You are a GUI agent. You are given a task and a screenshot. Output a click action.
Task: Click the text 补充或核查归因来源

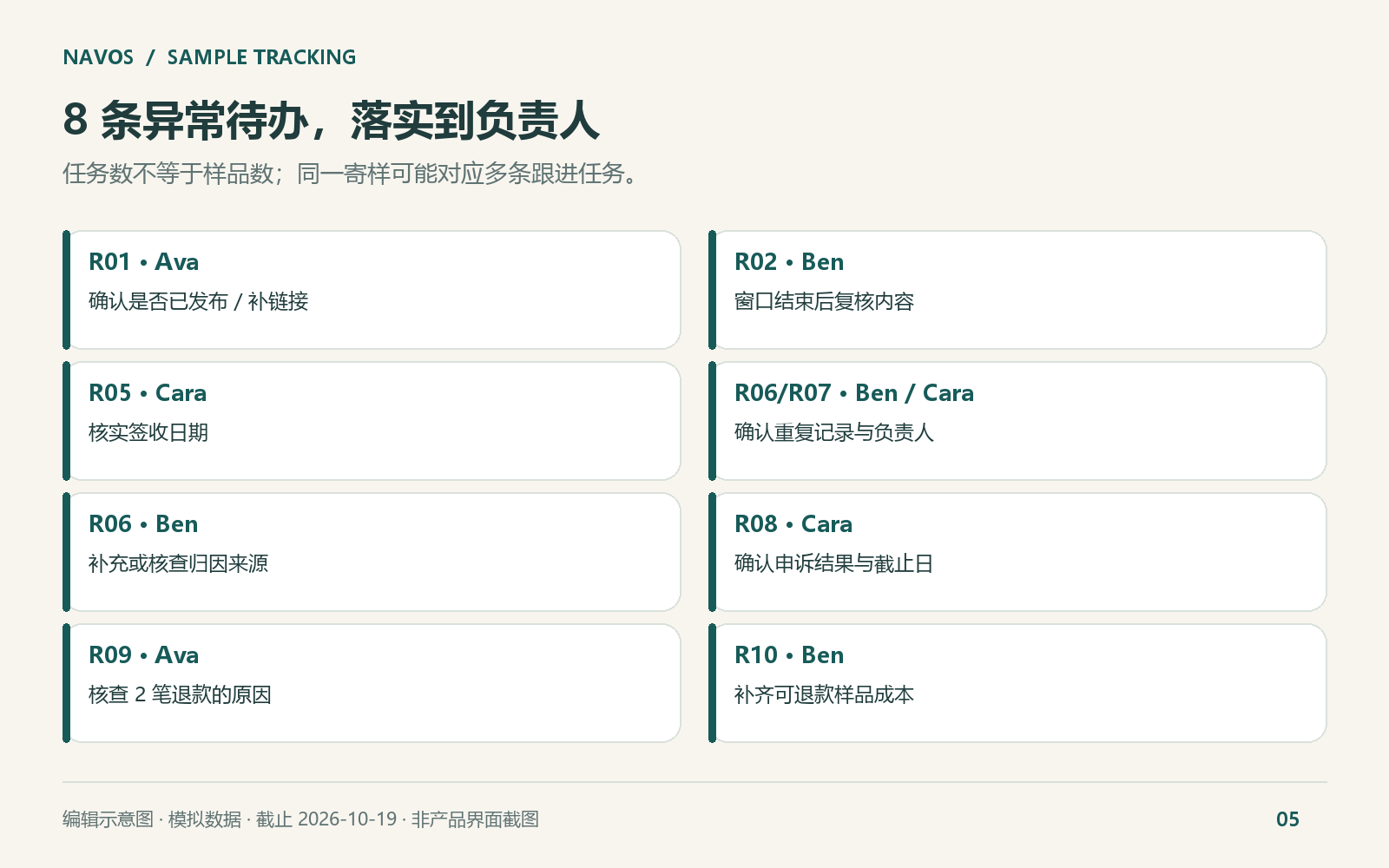click(179, 563)
